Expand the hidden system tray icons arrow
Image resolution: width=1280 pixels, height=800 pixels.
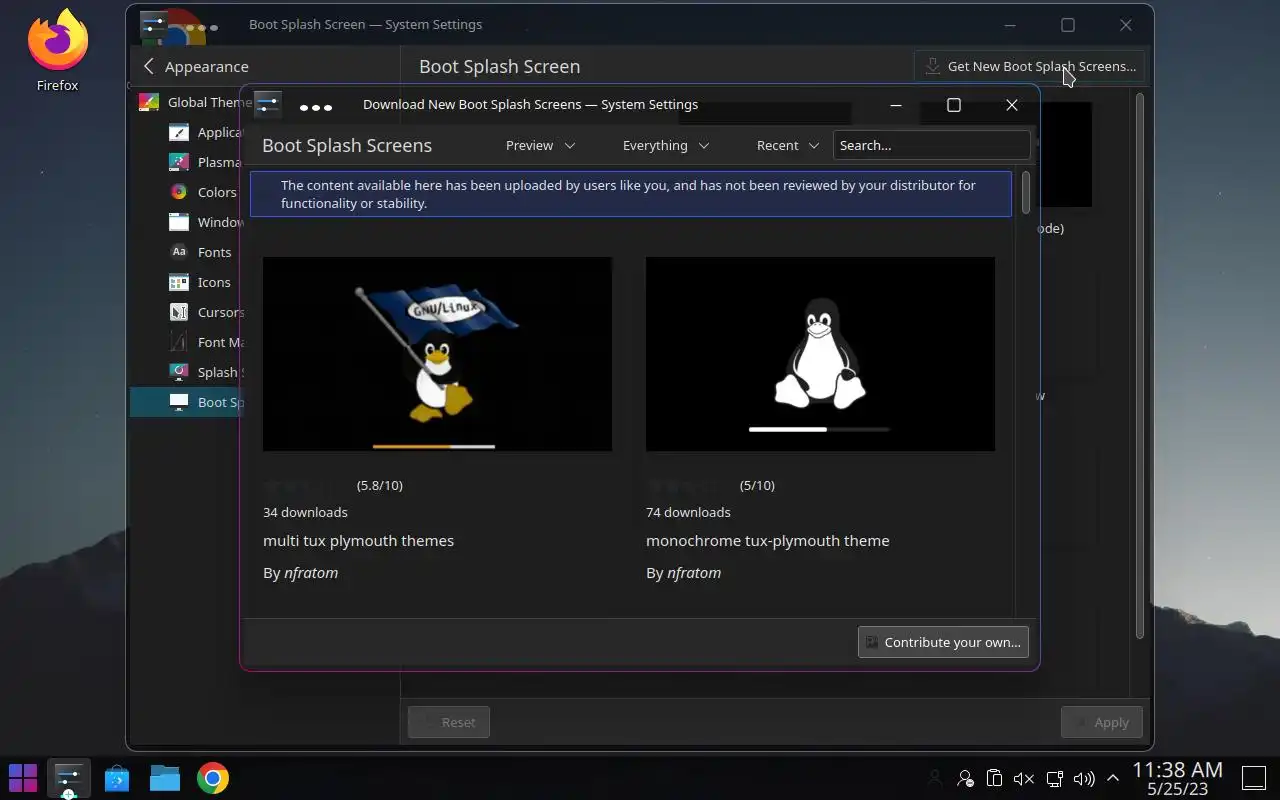pyautogui.click(x=1113, y=778)
